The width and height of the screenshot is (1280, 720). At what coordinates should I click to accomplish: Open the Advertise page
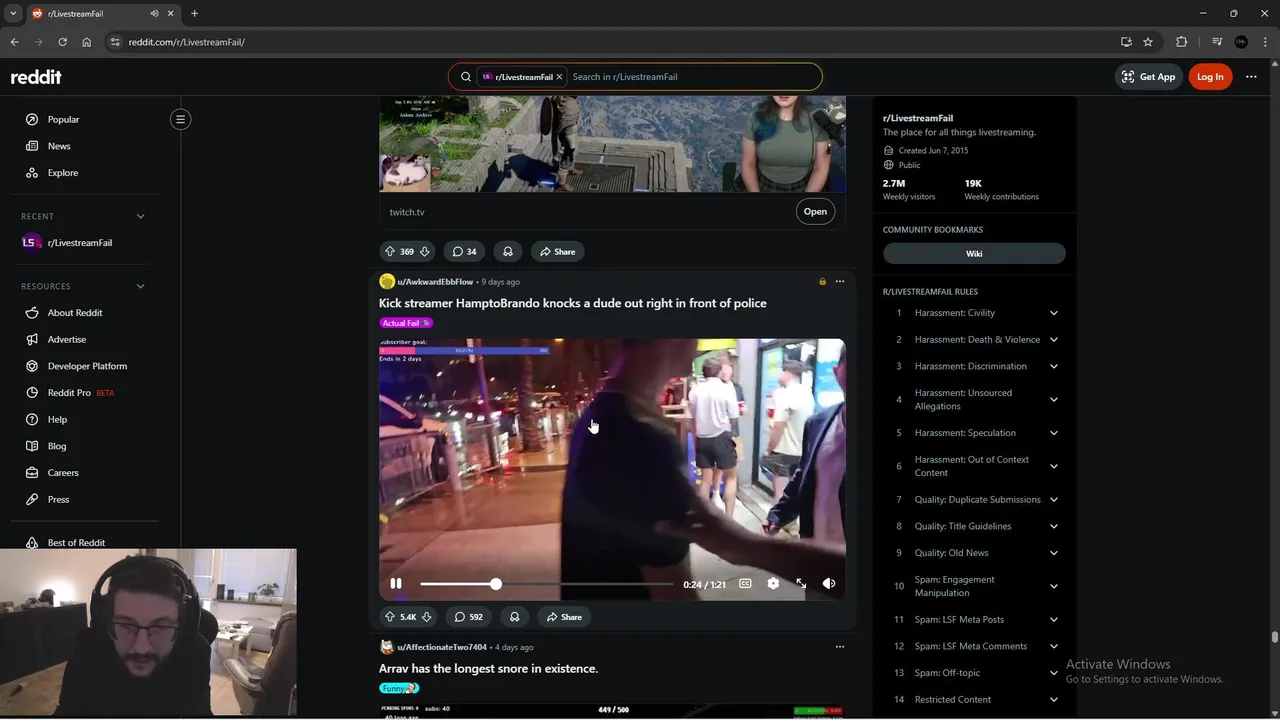[67, 339]
